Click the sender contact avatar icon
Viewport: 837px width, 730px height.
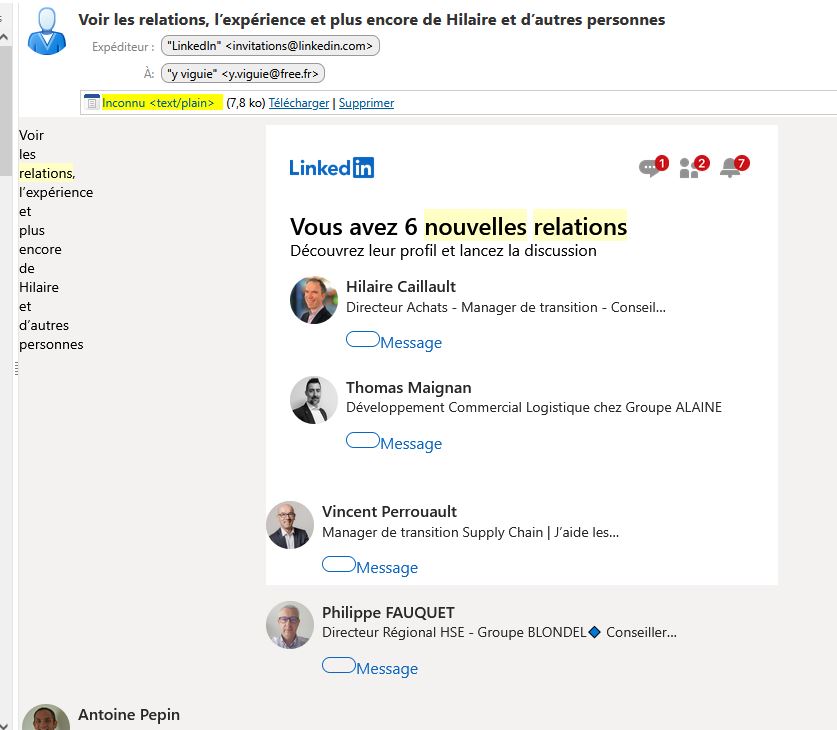[x=45, y=30]
